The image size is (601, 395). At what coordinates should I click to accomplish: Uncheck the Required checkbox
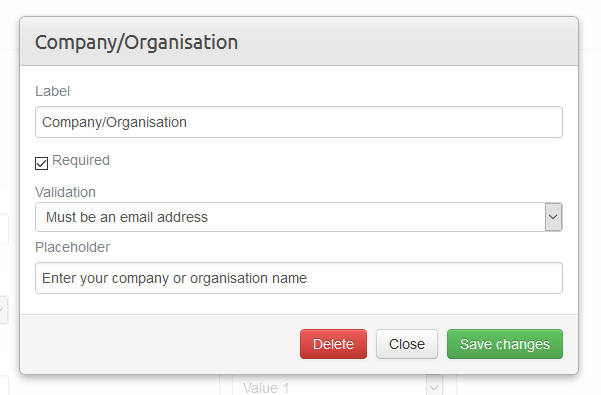(x=41, y=163)
